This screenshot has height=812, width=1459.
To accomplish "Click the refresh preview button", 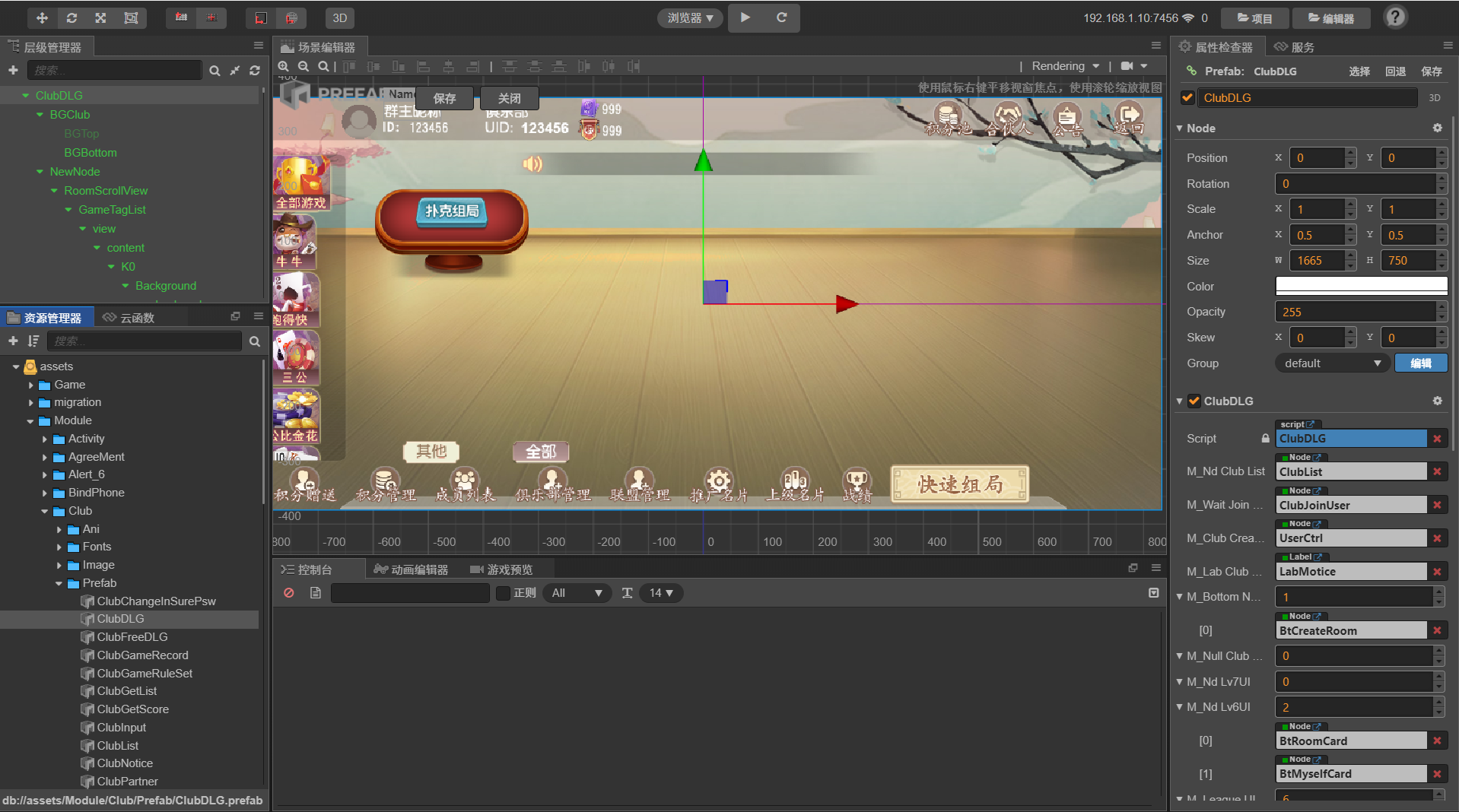I will [781, 17].
